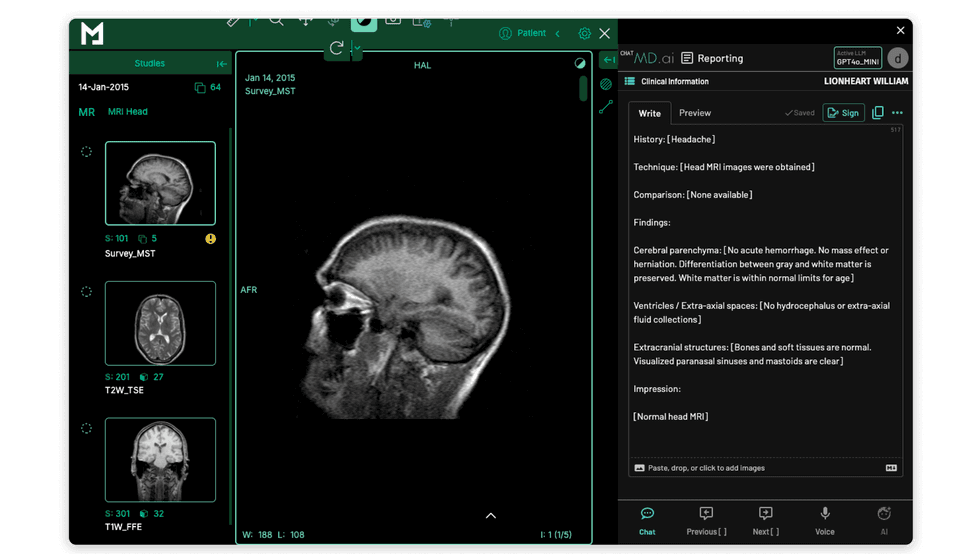Collapse the Studies panel arrow

pos(221,64)
